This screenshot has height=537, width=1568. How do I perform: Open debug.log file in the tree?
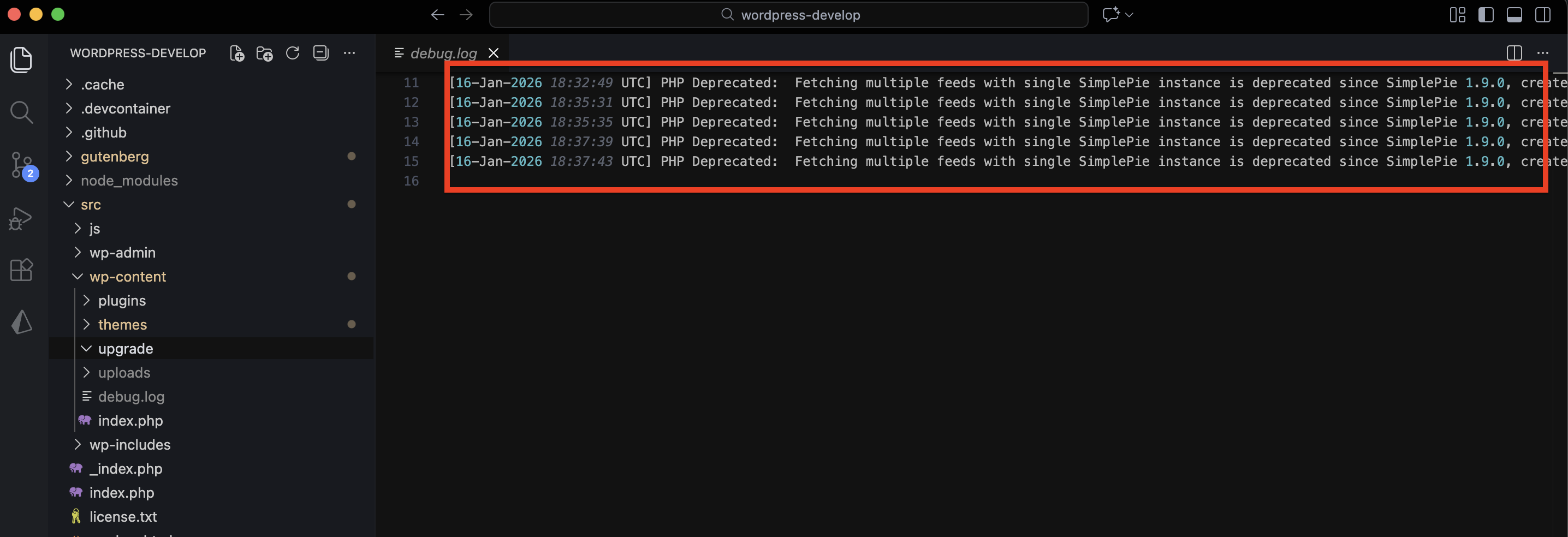(131, 397)
